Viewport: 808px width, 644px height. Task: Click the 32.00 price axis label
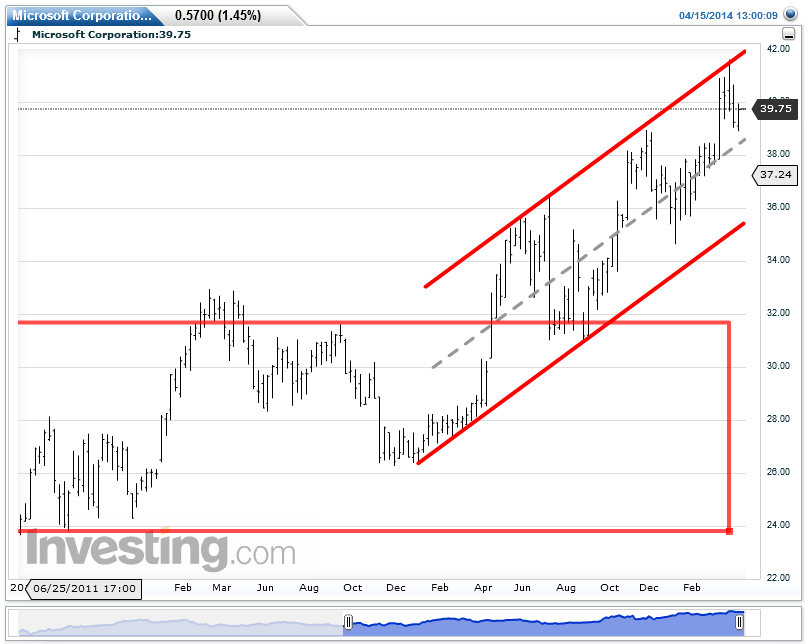[x=778, y=313]
